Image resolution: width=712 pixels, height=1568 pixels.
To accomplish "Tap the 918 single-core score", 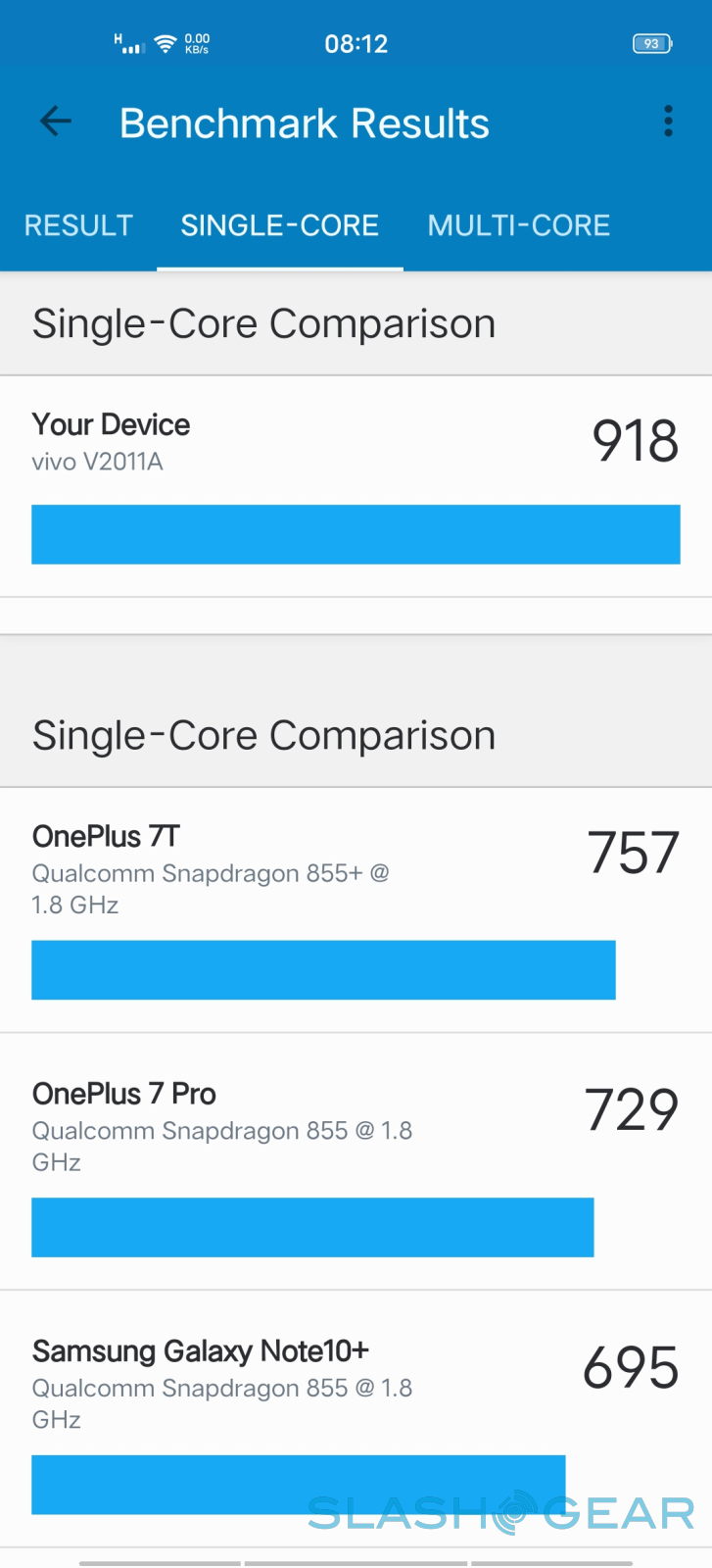I will coord(636,441).
